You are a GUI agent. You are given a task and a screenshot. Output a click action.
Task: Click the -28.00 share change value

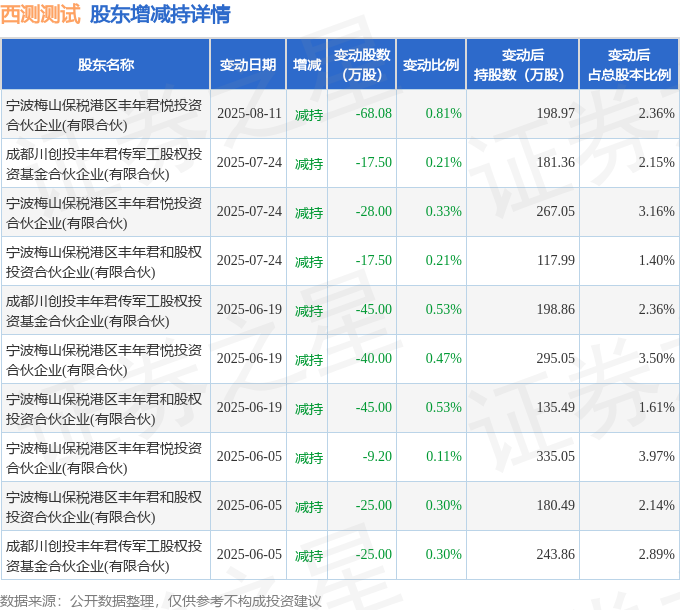(x=373, y=212)
